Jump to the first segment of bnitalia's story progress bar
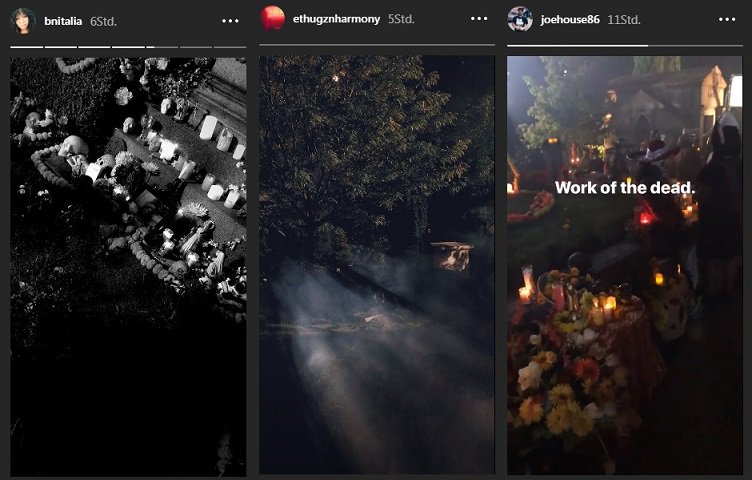The height and width of the screenshot is (480, 752). [27, 47]
